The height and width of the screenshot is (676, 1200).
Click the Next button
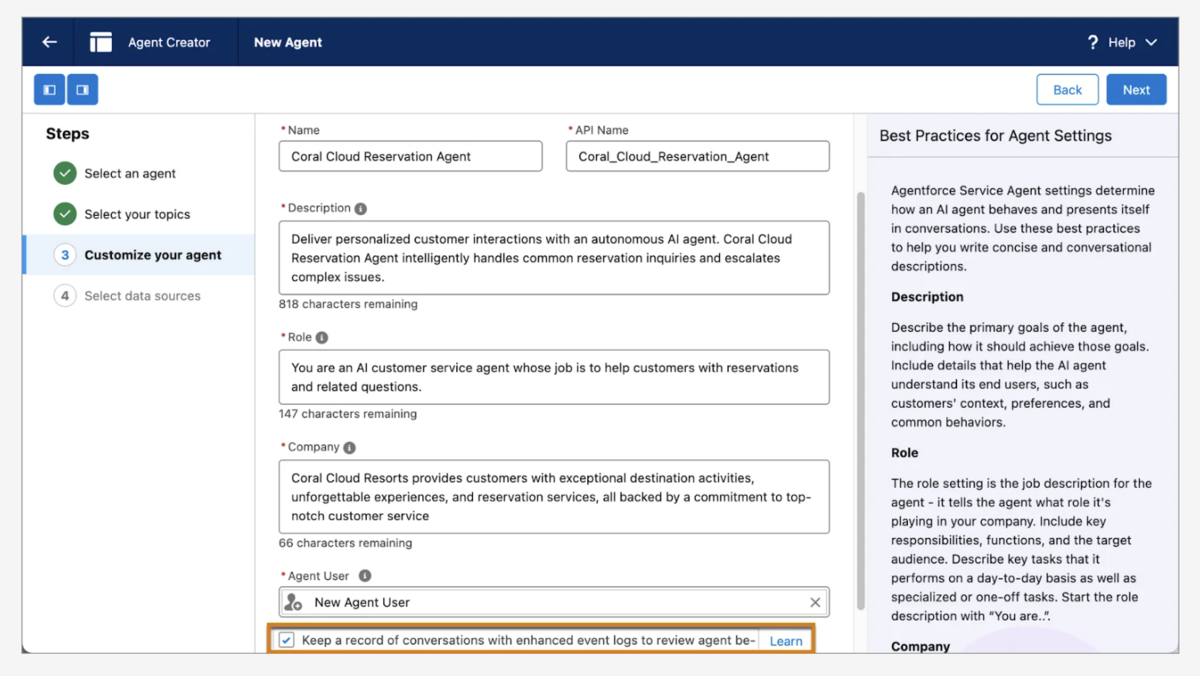(1136, 89)
